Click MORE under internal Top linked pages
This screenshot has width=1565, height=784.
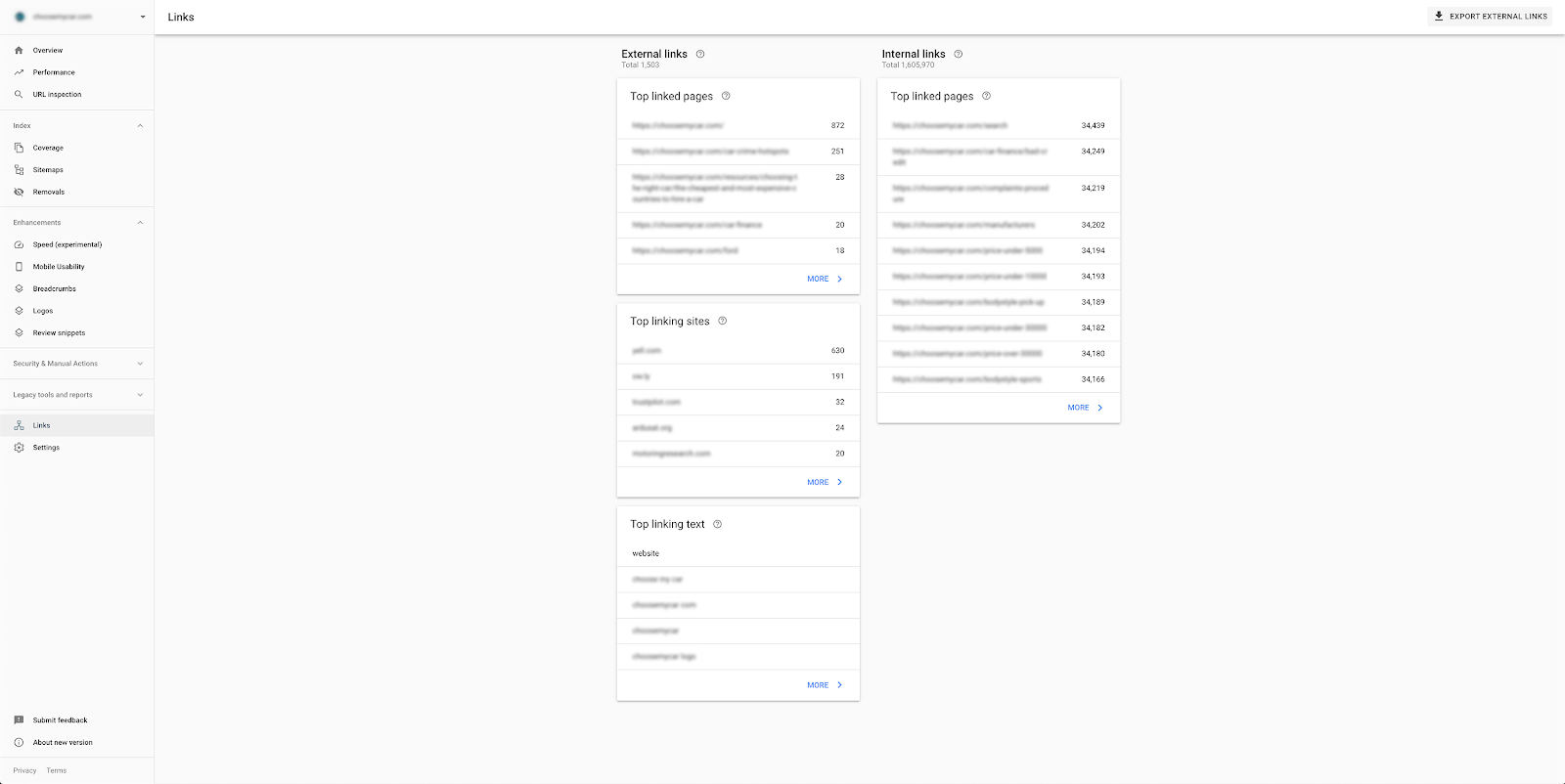pyautogui.click(x=1085, y=408)
